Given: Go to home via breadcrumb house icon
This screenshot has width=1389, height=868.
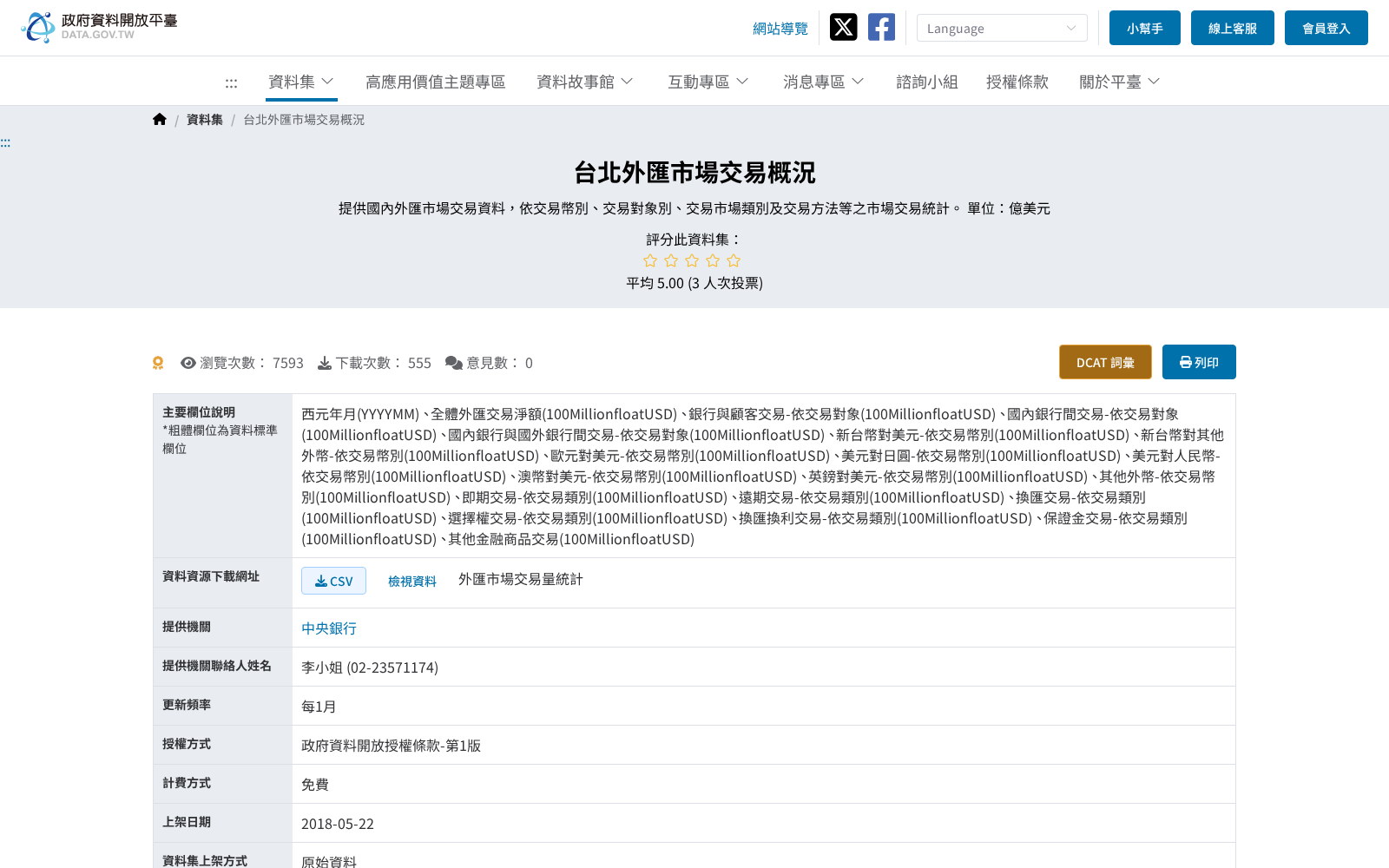Looking at the screenshot, I should click(160, 120).
